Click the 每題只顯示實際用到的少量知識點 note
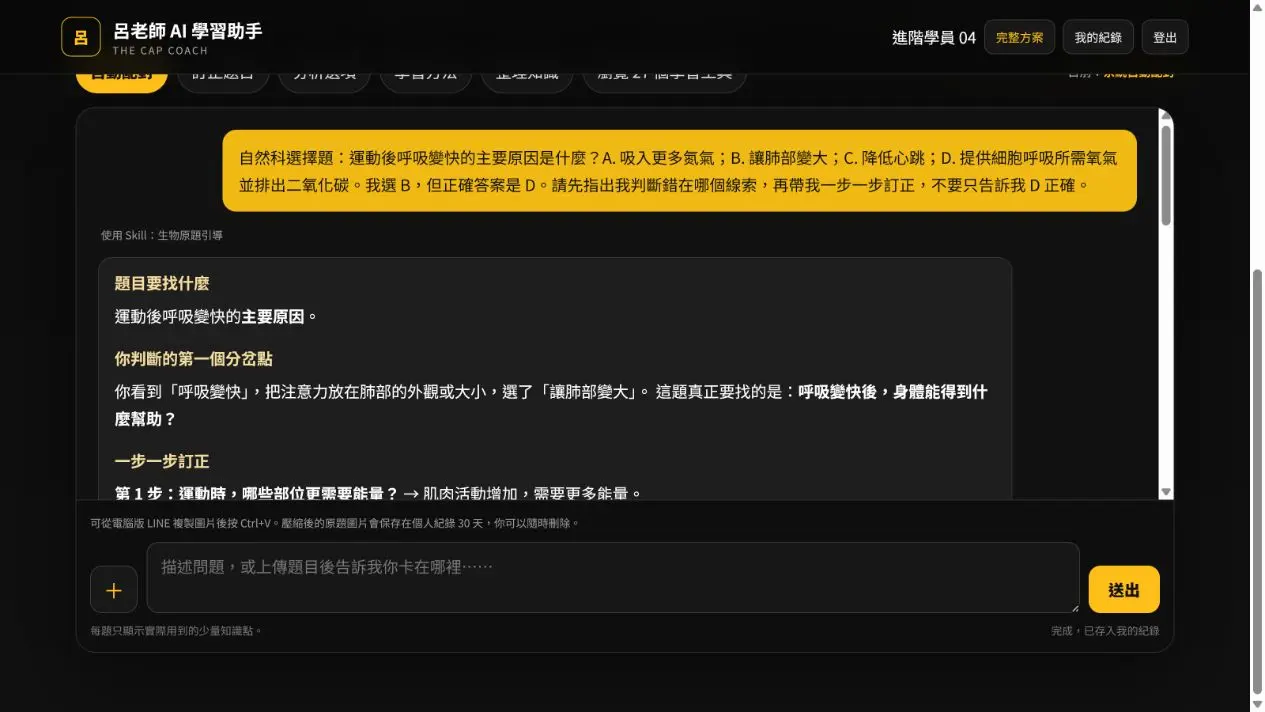 point(175,631)
